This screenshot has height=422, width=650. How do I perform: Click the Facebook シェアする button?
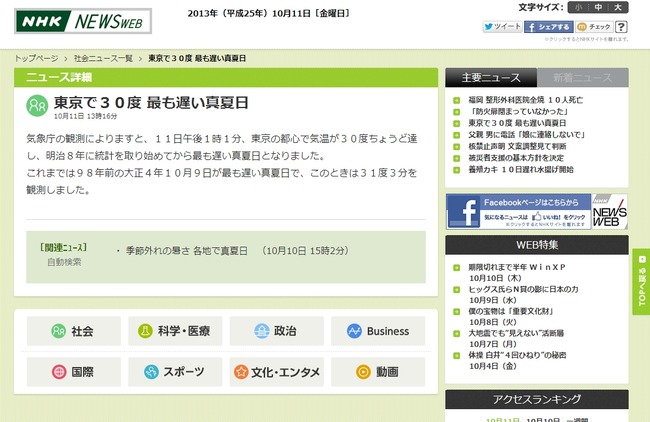[548, 27]
